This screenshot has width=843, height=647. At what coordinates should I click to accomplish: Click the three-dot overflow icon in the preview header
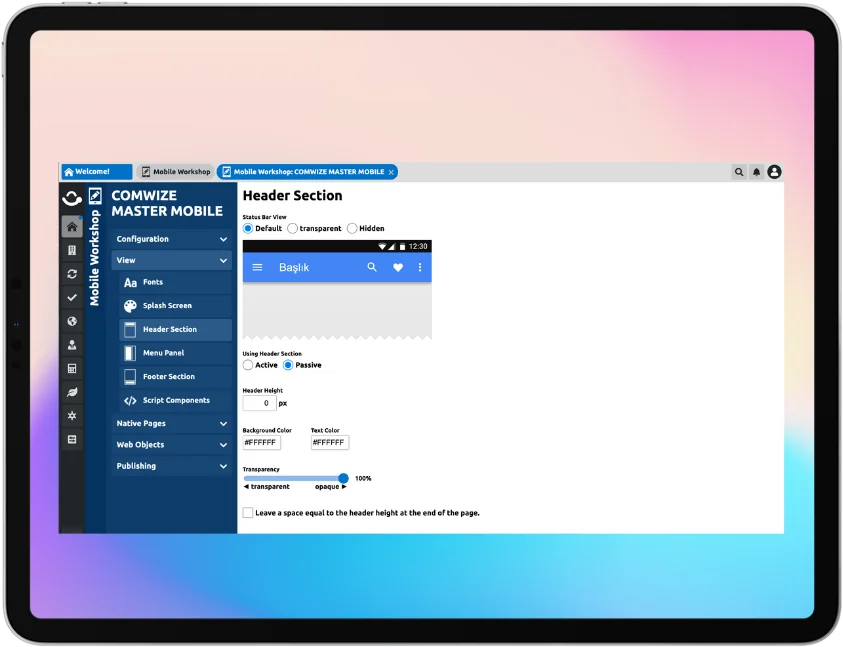pos(419,267)
